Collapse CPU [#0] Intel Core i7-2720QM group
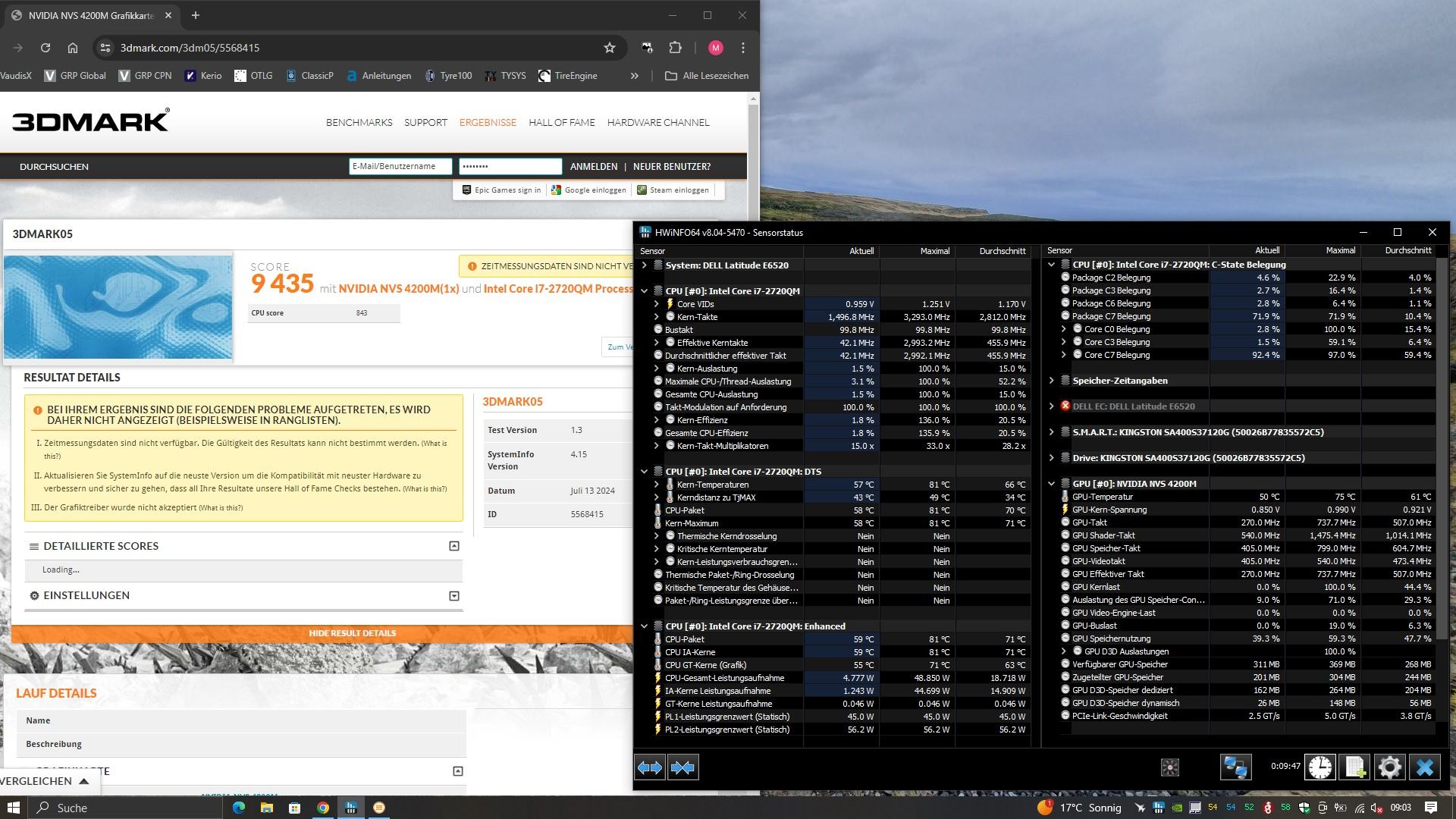1456x819 pixels. pos(645,291)
